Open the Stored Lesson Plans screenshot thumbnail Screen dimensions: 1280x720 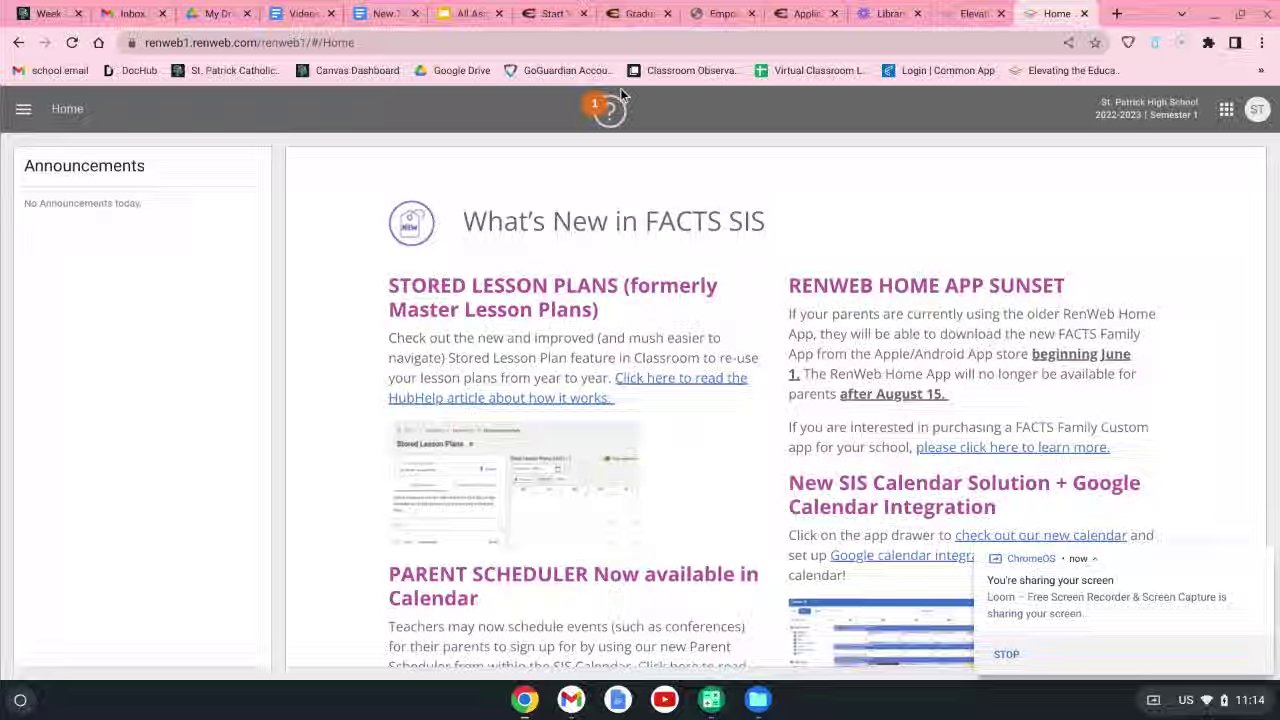tap(514, 485)
